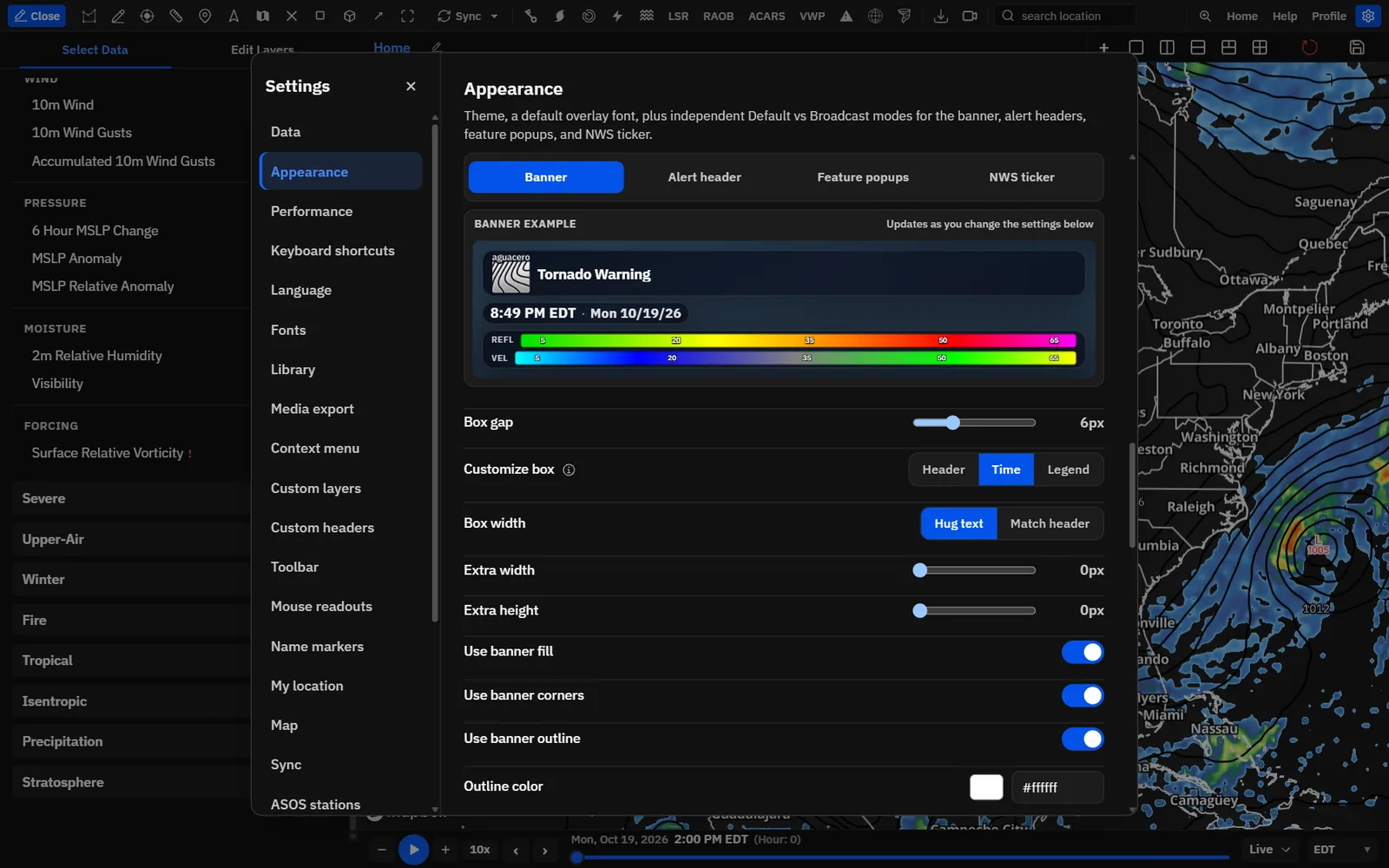Select the 3D cube tool
Screen dimensions: 1389x868
349,16
